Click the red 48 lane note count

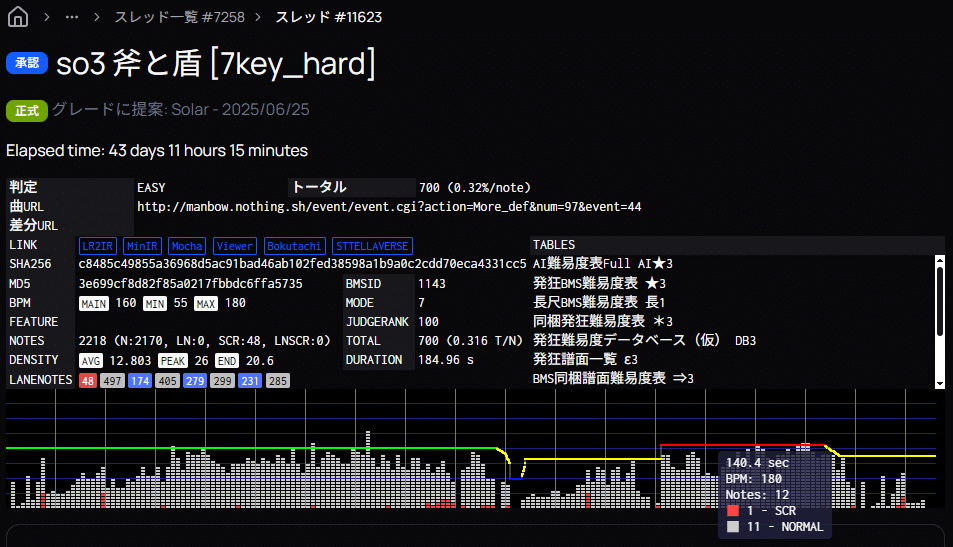pos(88,381)
